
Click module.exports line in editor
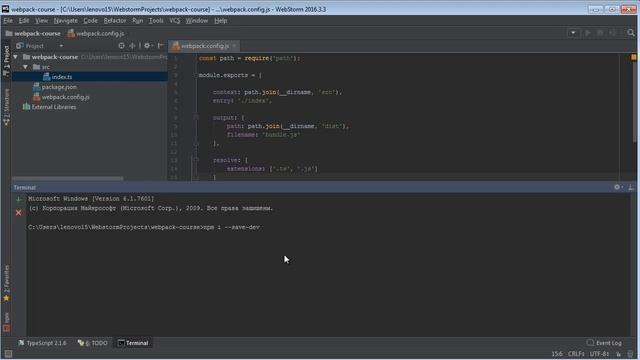pyautogui.click(x=230, y=76)
